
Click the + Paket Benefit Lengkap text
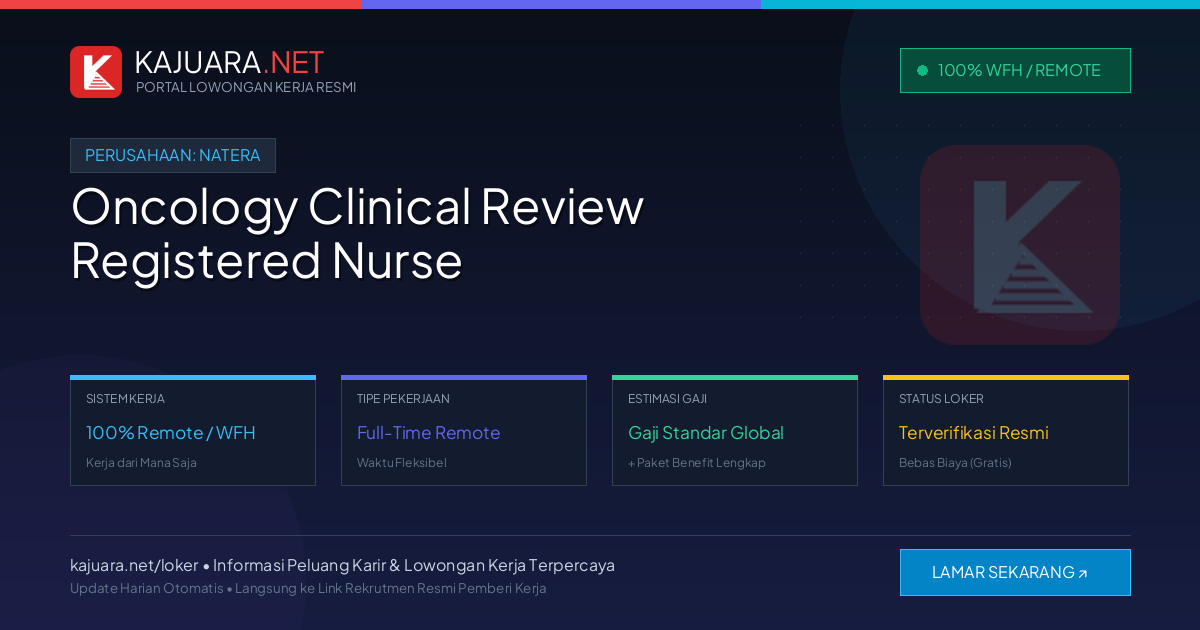697,463
